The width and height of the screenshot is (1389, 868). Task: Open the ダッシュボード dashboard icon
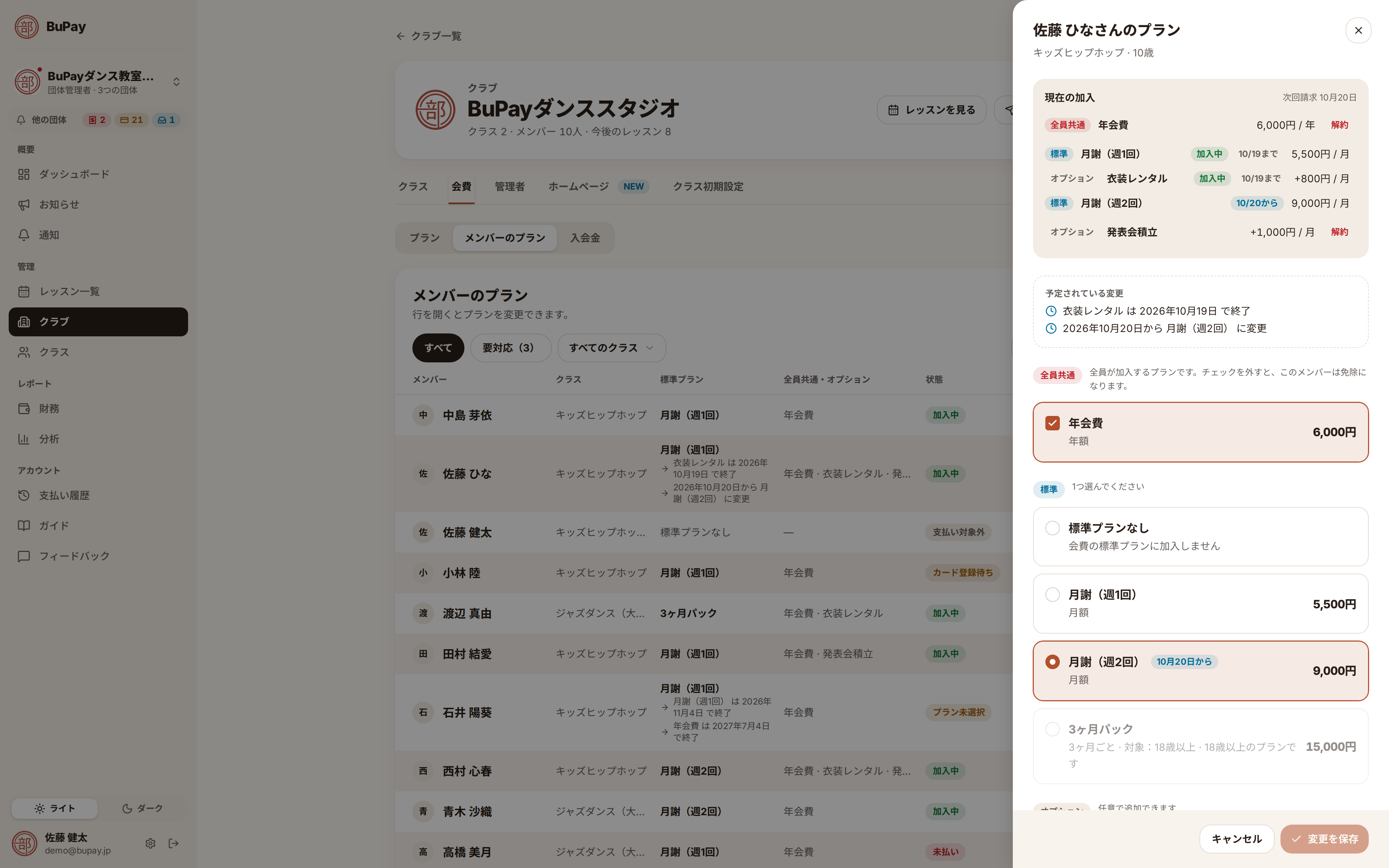click(24, 174)
